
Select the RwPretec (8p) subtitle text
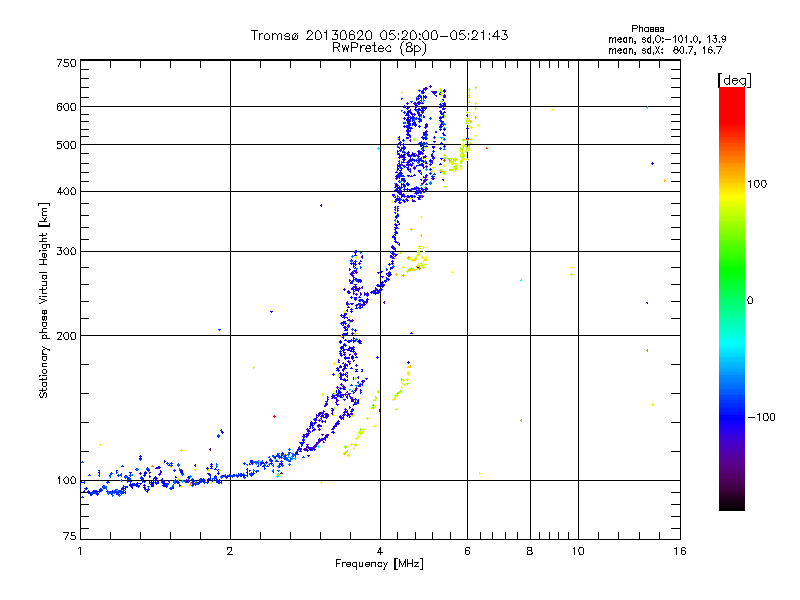point(379,47)
